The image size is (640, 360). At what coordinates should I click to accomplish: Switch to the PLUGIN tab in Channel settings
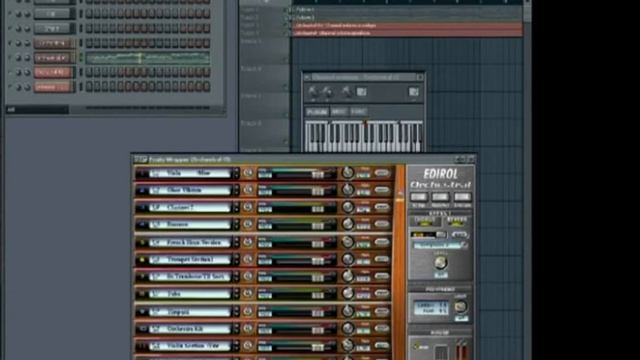coord(317,112)
